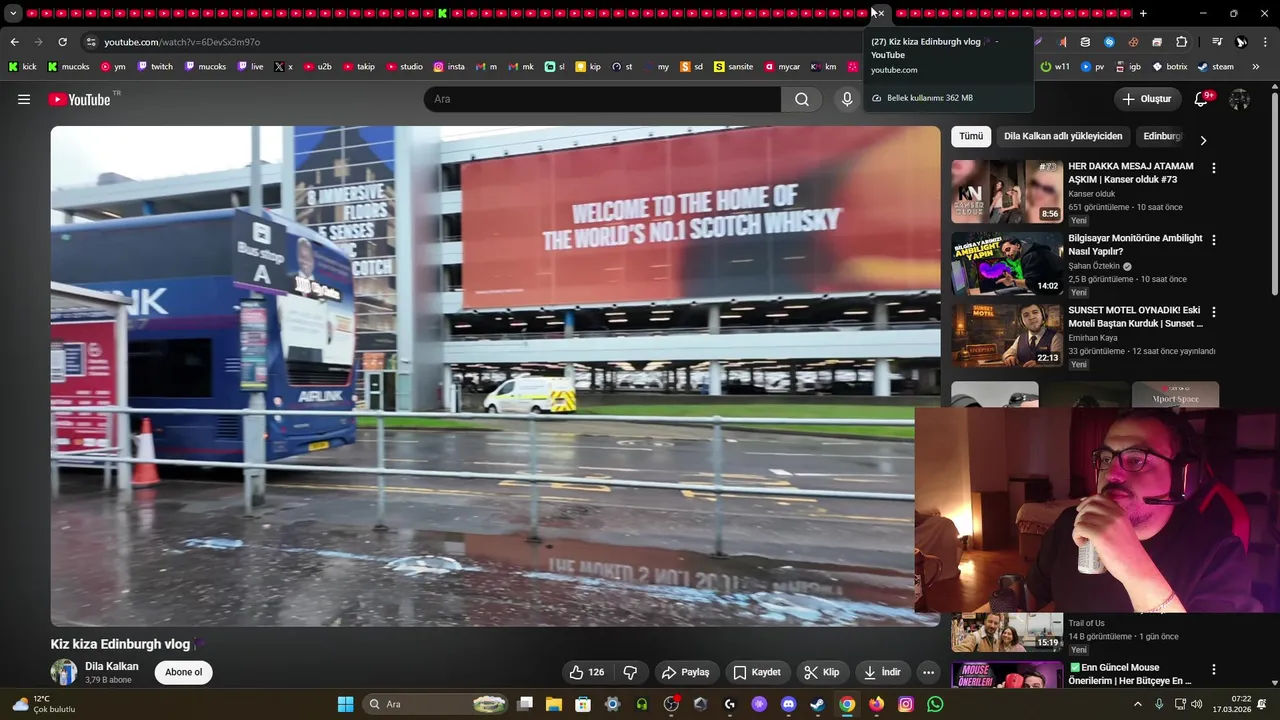Open the weather widget Çok bulutlu
Screen dimensions: 1280x720
click(43, 704)
